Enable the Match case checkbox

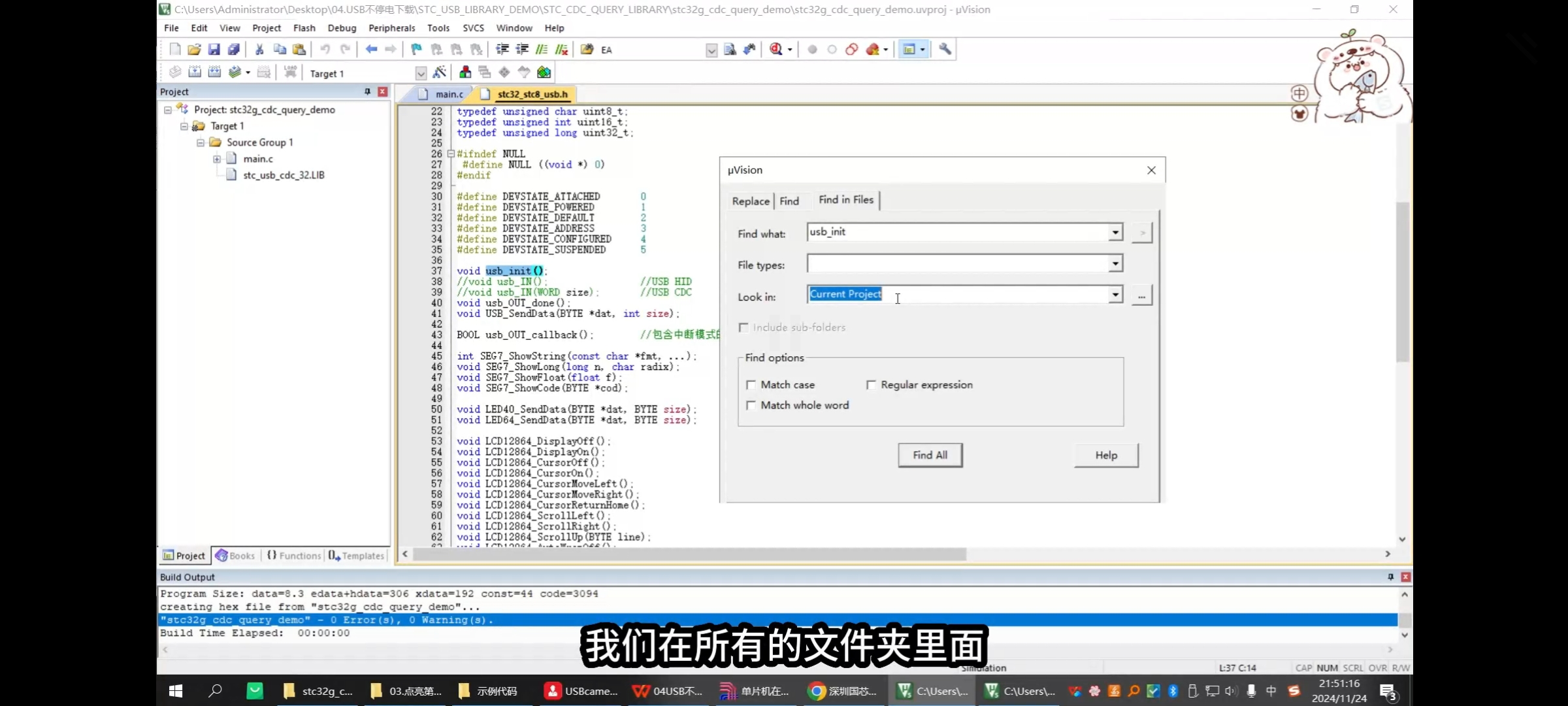pyautogui.click(x=751, y=385)
